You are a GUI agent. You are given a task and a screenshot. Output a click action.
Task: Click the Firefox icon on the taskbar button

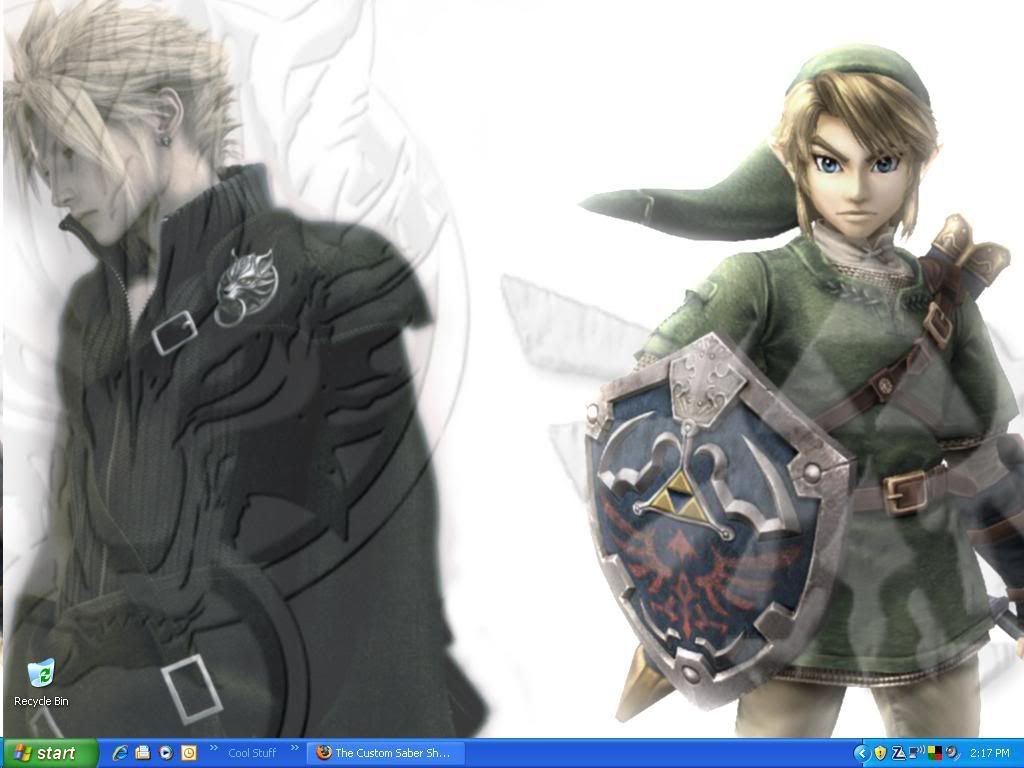(323, 753)
